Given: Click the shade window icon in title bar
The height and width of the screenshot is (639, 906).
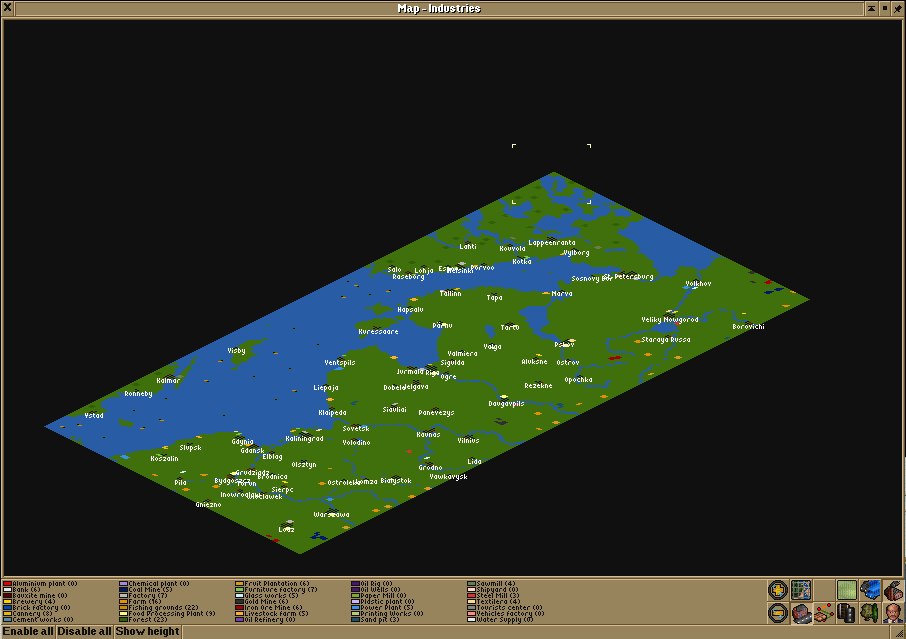Looking at the screenshot, I should coord(871,8).
